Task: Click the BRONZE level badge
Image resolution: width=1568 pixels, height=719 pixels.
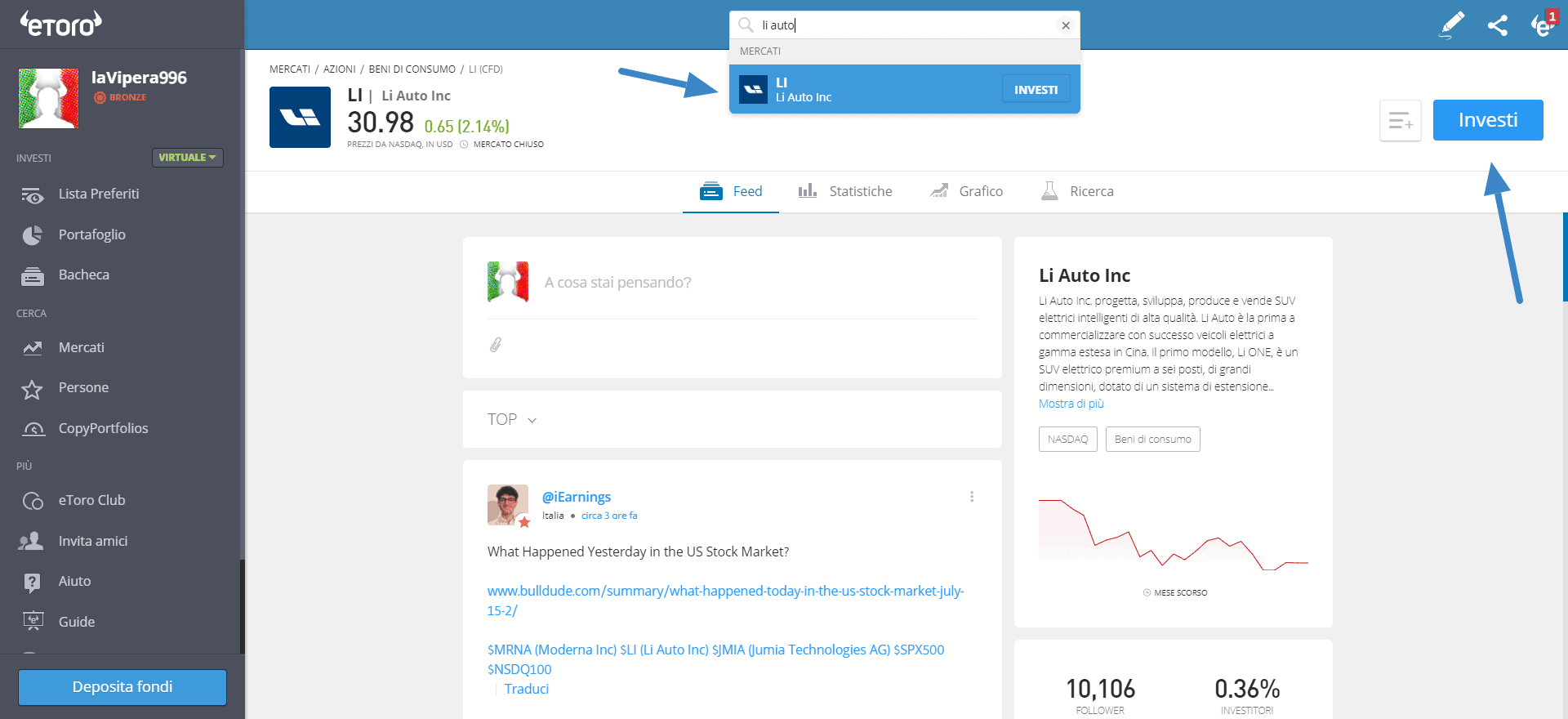Action: (120, 97)
